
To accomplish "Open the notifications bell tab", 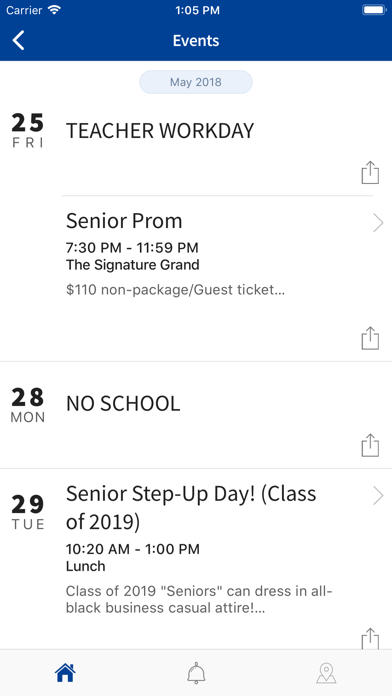I will (x=196, y=673).
